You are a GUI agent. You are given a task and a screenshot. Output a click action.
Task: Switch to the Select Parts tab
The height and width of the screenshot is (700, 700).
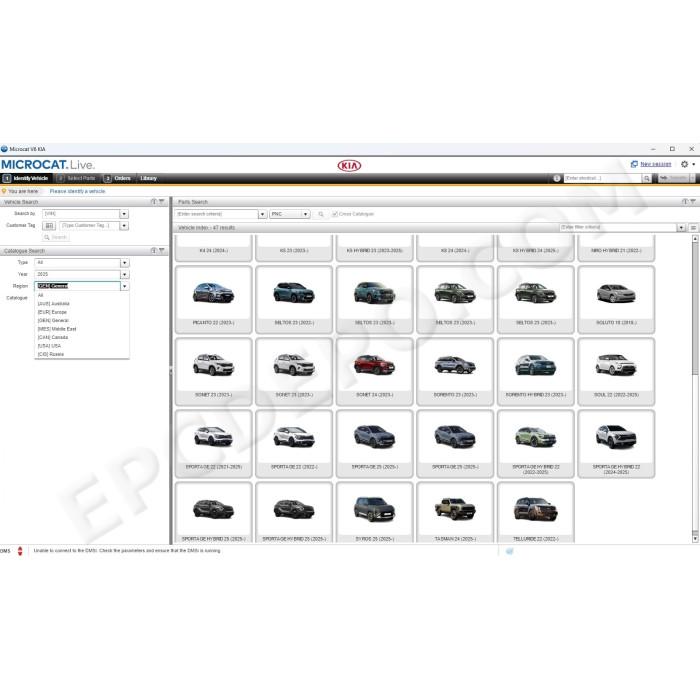(76, 178)
